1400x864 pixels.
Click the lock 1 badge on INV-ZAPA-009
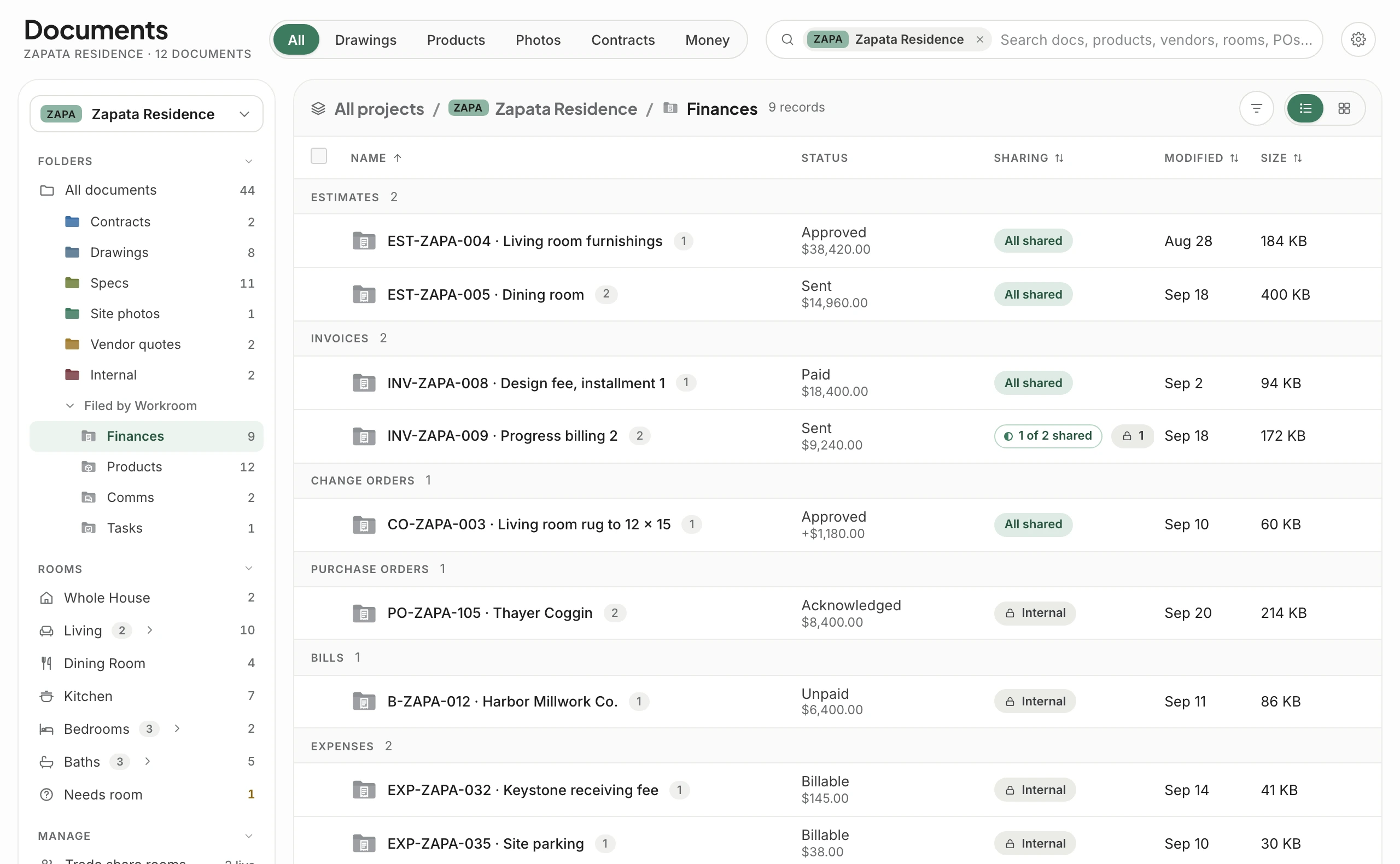click(1133, 436)
